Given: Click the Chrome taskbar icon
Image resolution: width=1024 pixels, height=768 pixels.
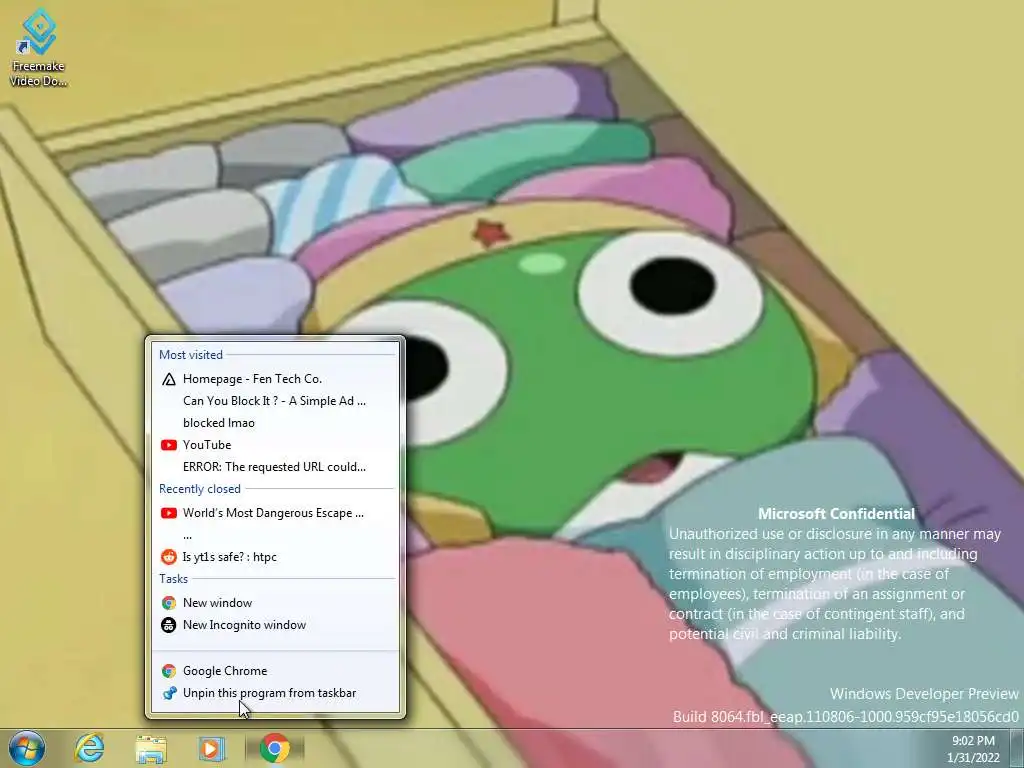Looking at the screenshot, I should pos(275,748).
